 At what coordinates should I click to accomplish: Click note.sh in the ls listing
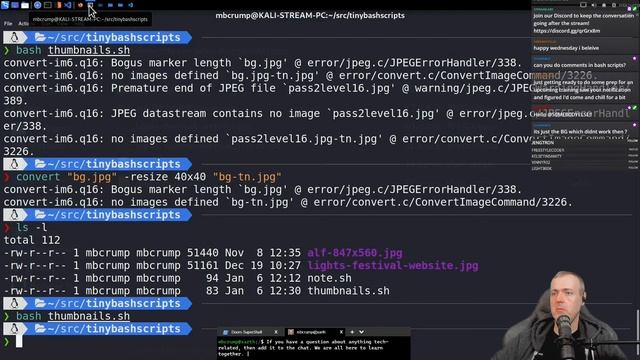329,278
